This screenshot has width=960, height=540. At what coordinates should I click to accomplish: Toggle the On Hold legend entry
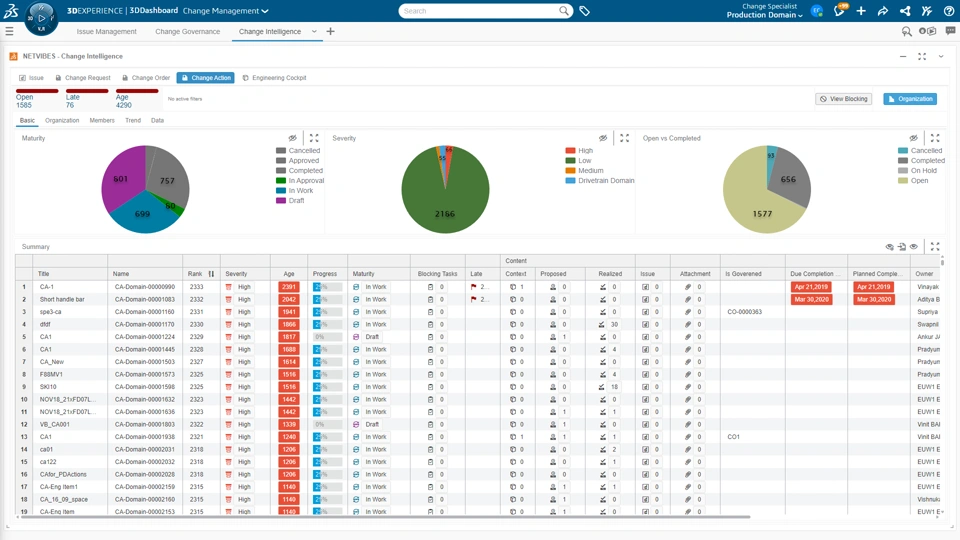coord(917,171)
